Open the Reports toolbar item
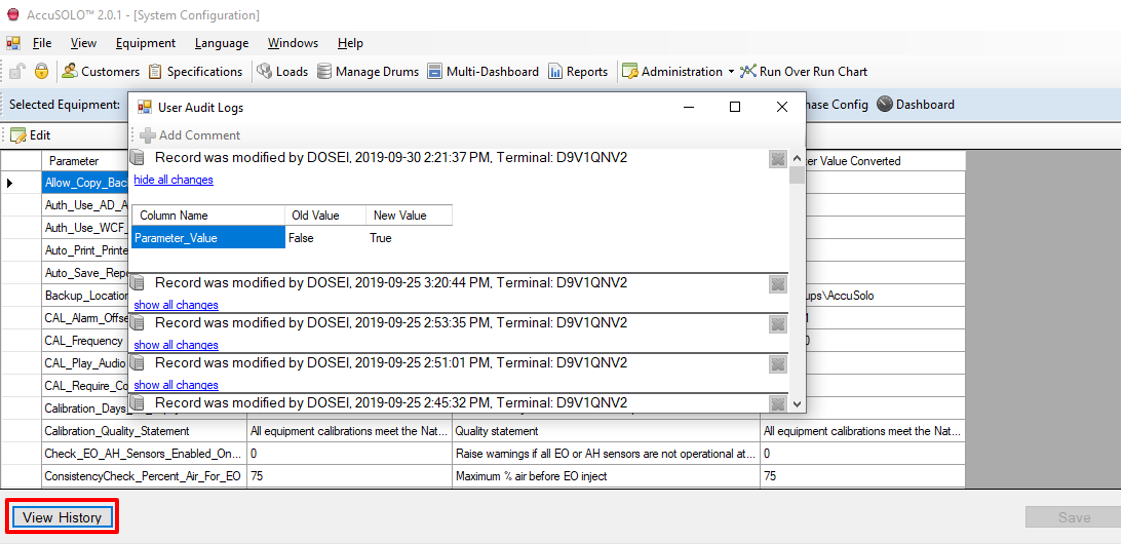 [x=577, y=72]
